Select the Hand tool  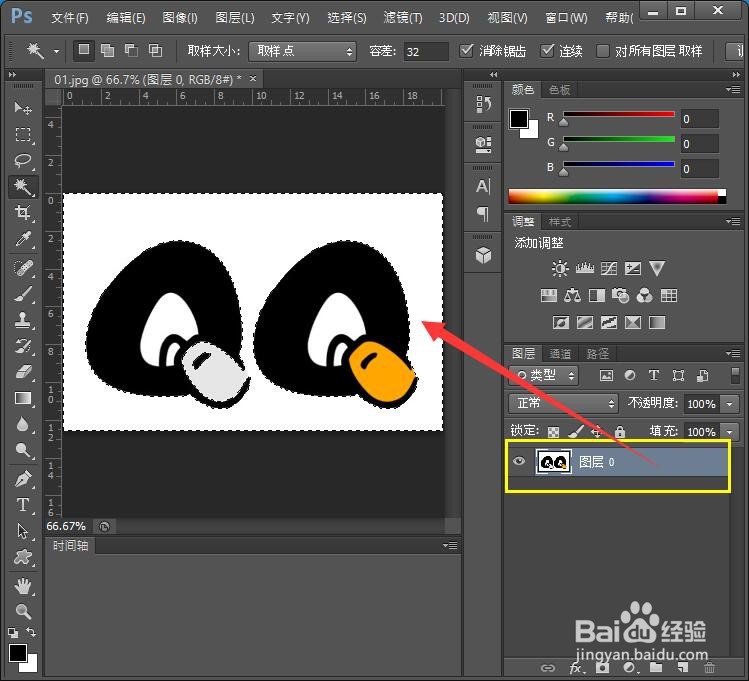click(x=22, y=586)
